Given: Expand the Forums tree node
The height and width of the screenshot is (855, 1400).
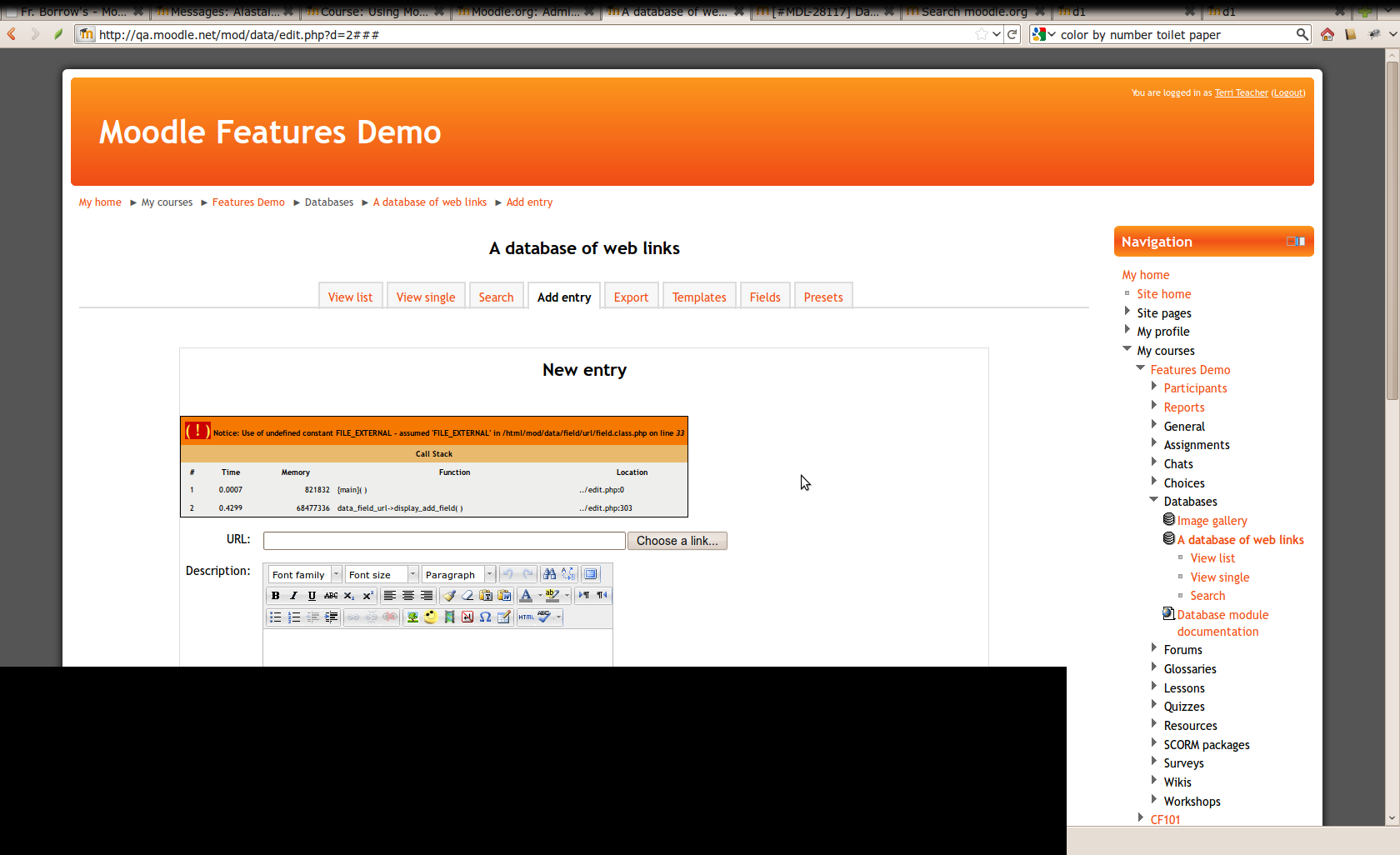Looking at the screenshot, I should (1154, 648).
